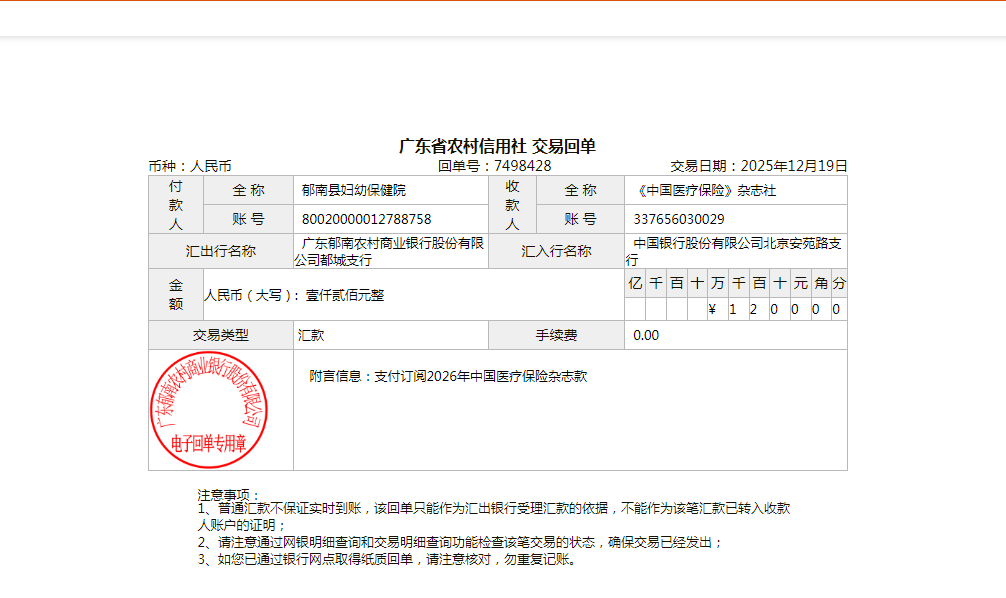The width and height of the screenshot is (1006, 598).
Task: Select payer name 郁南县妇幼保健院
Action: [x=354, y=190]
